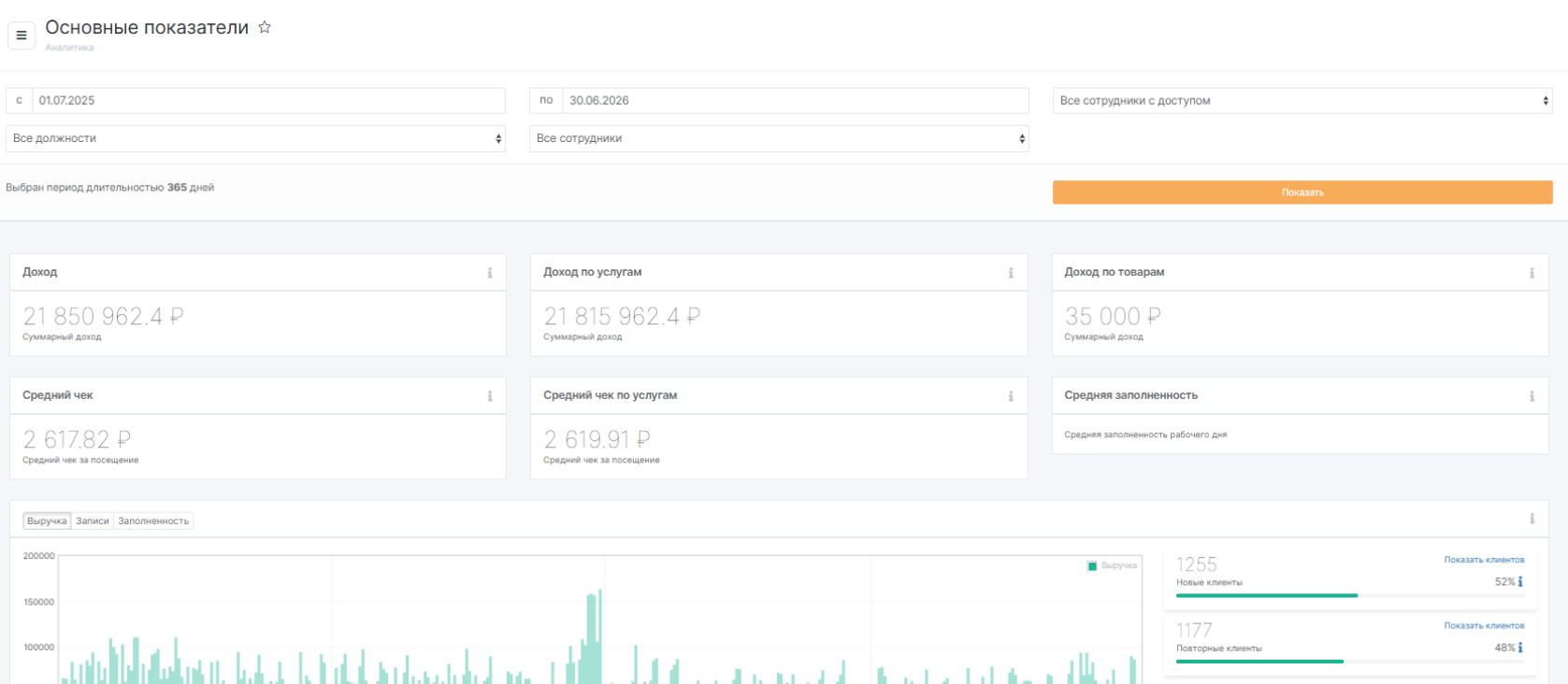Open the hamburger side menu
Image resolution: width=1568 pixels, height=684 pixels.
[22, 36]
